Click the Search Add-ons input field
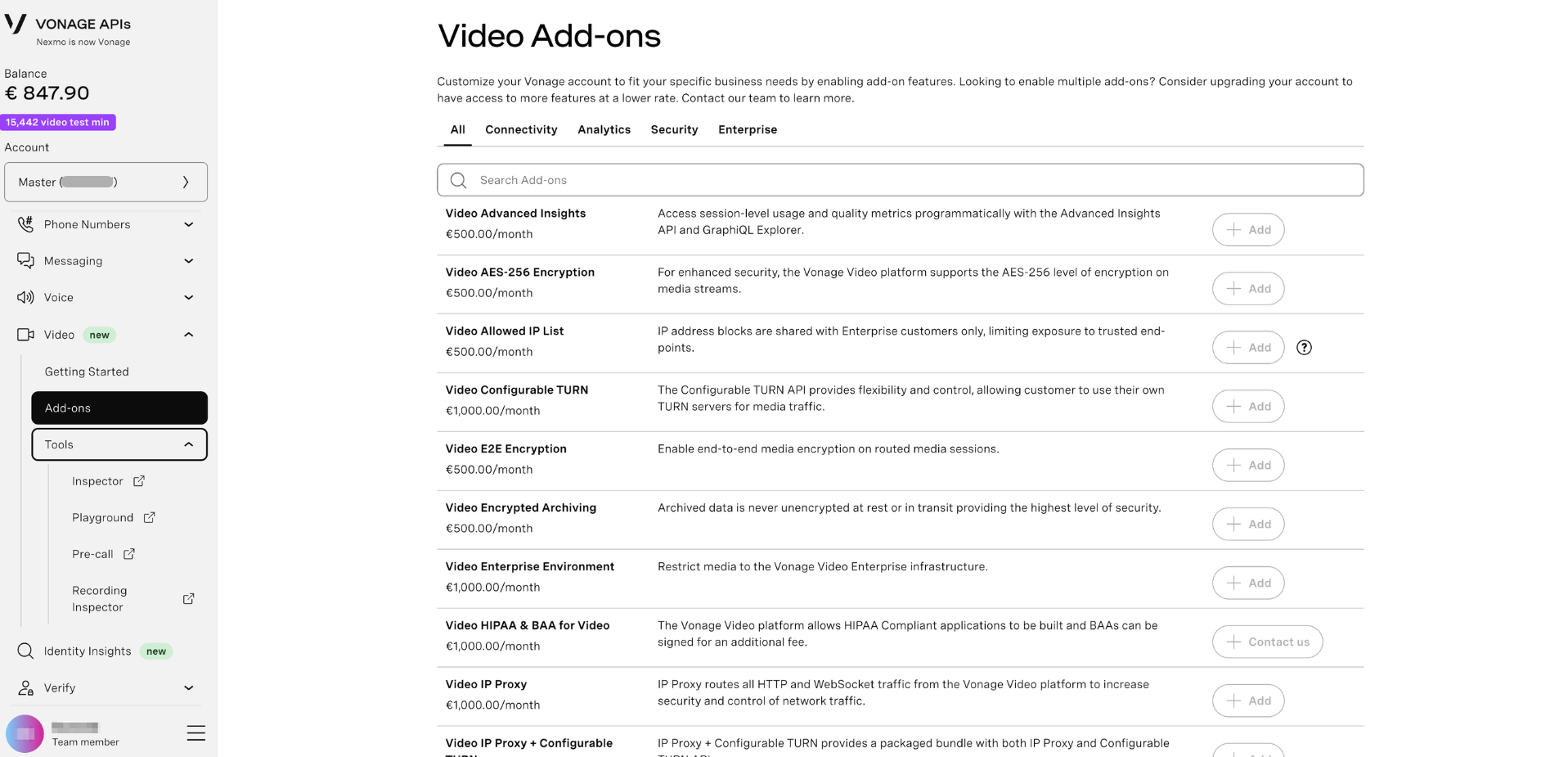 (x=900, y=180)
